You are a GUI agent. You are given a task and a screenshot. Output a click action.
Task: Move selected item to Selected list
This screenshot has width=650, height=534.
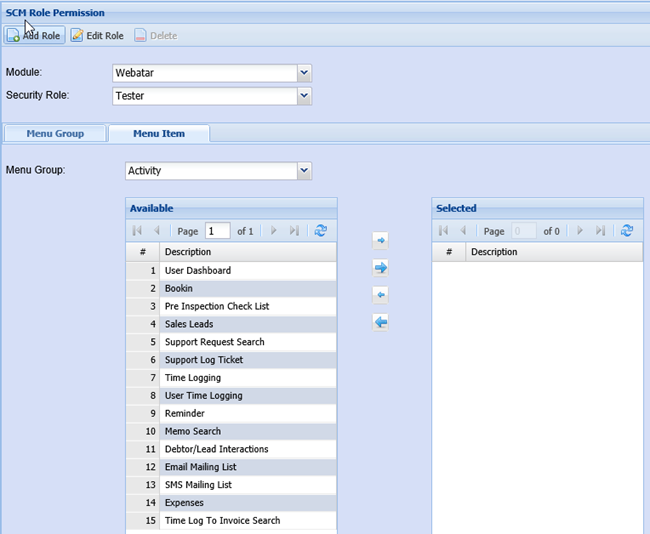380,241
